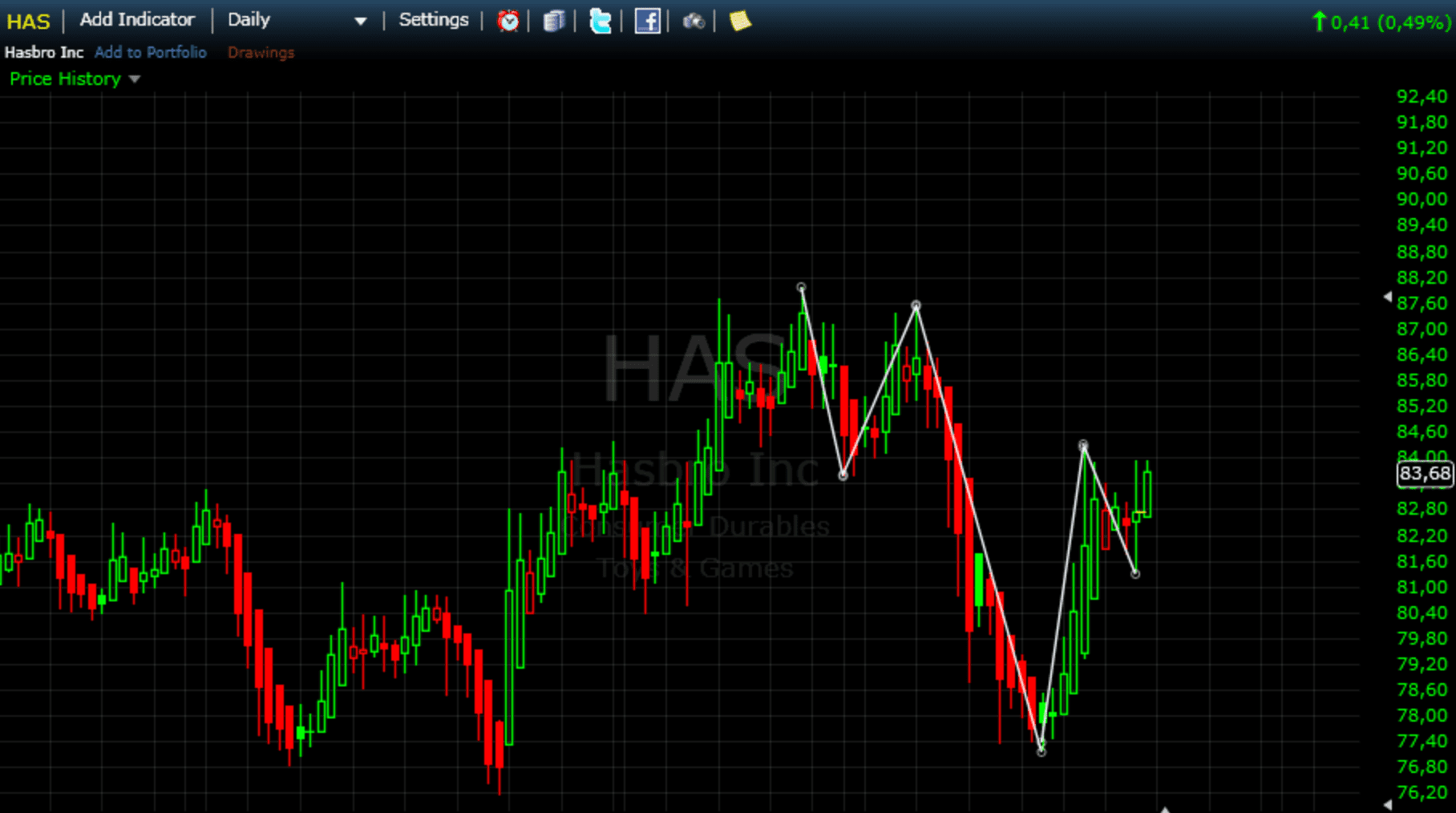Select the 90,00 price axis label
Screen dimensions: 1456x813
tap(1422, 199)
